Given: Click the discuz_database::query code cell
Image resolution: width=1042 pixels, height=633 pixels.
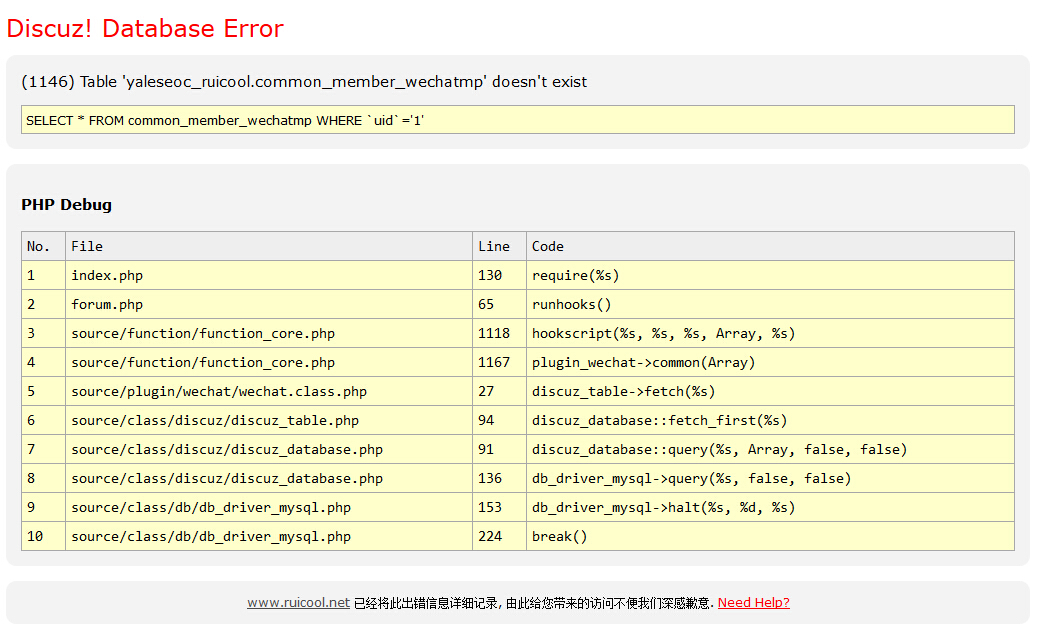Looking at the screenshot, I should pyautogui.click(x=770, y=449).
